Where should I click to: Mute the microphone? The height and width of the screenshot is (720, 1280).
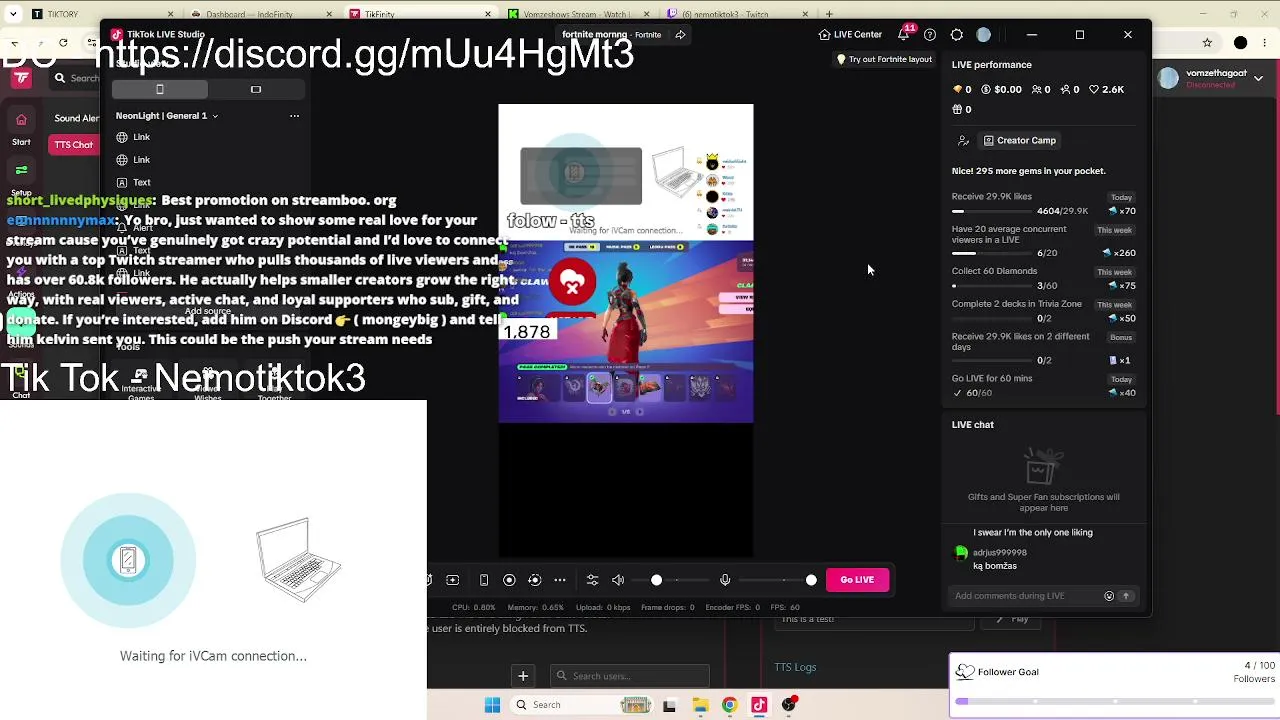pyautogui.click(x=725, y=580)
